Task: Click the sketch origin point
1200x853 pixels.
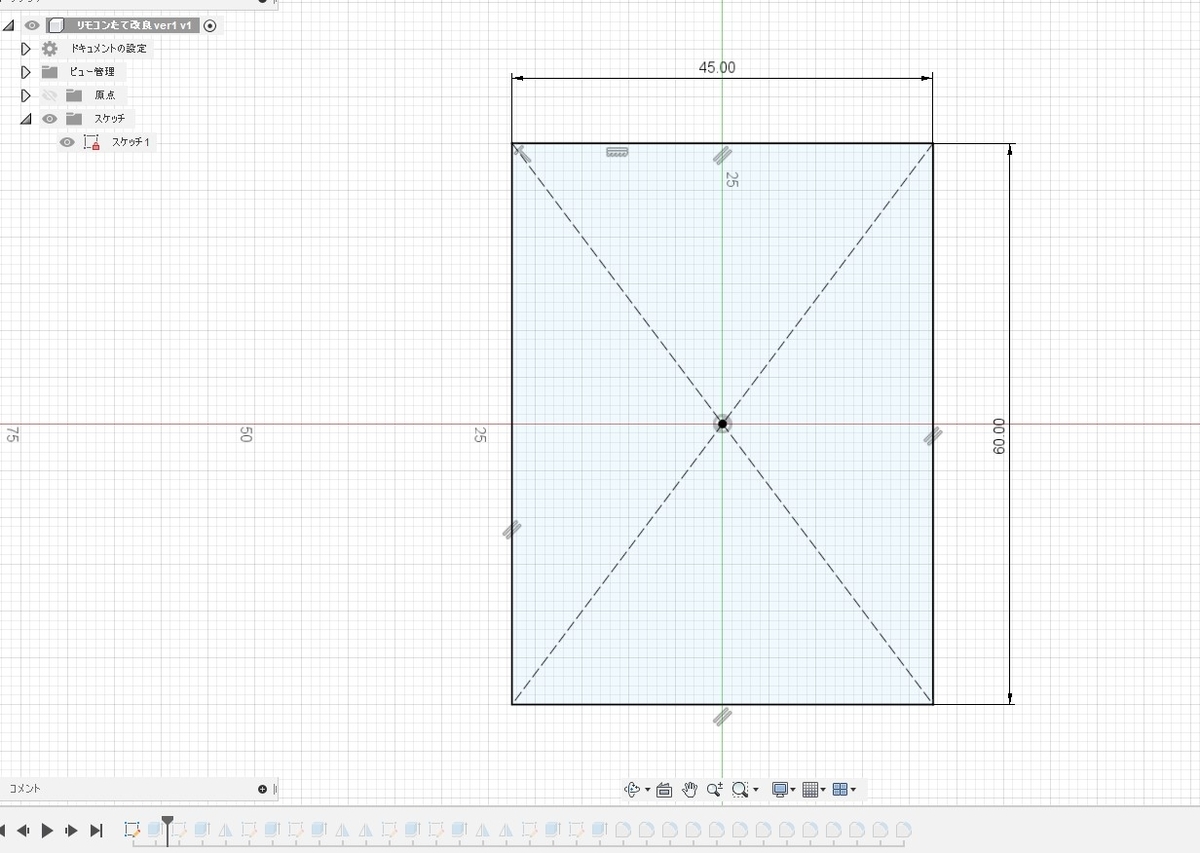Action: click(722, 424)
